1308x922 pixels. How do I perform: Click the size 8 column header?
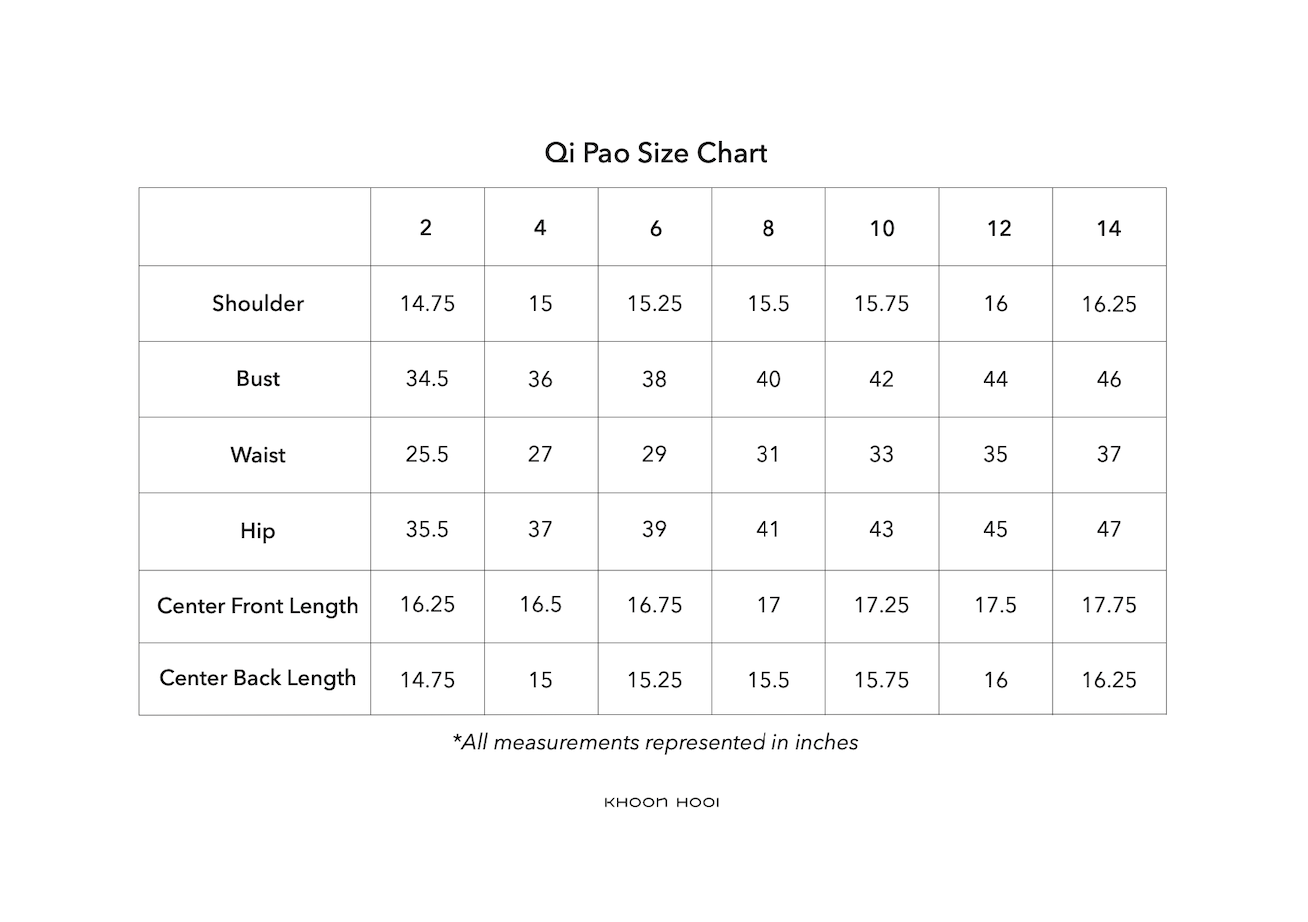coord(768,228)
